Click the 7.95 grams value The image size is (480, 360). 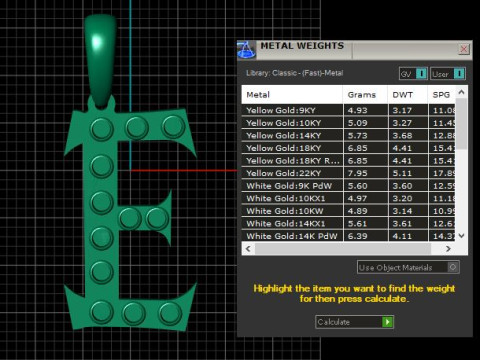pos(357,173)
